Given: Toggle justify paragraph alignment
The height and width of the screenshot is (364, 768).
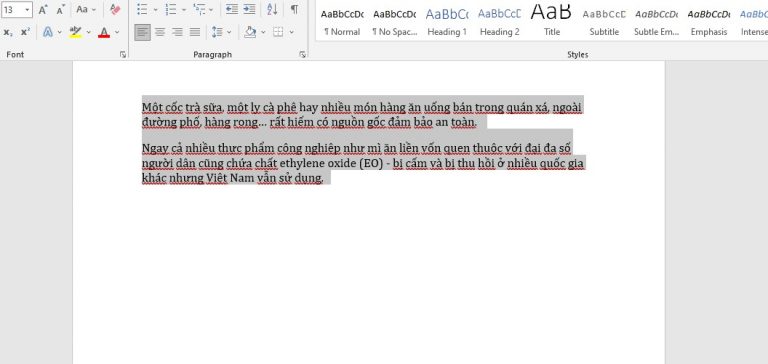Looking at the screenshot, I should 195,32.
